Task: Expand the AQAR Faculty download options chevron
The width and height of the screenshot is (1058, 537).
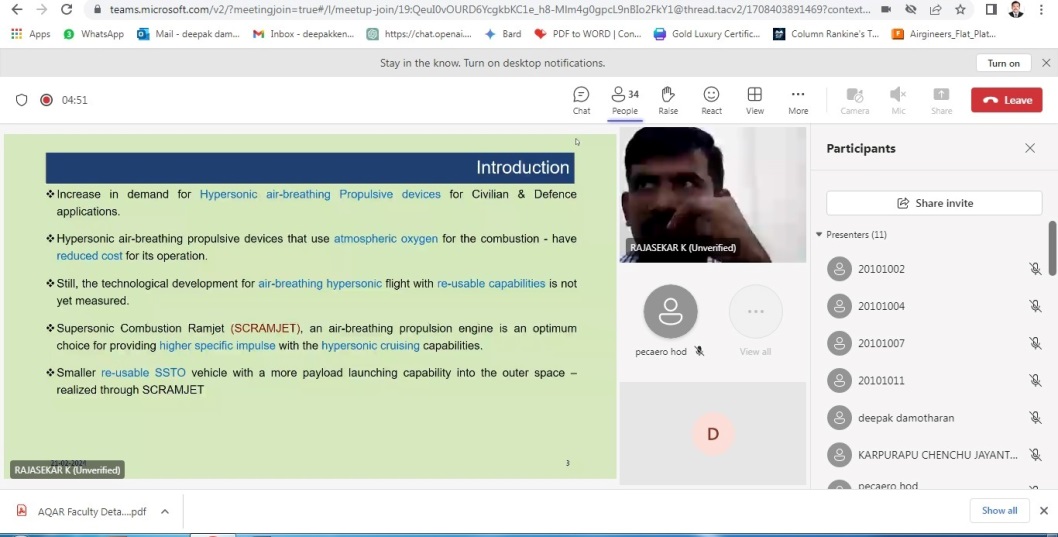Action: (165, 511)
